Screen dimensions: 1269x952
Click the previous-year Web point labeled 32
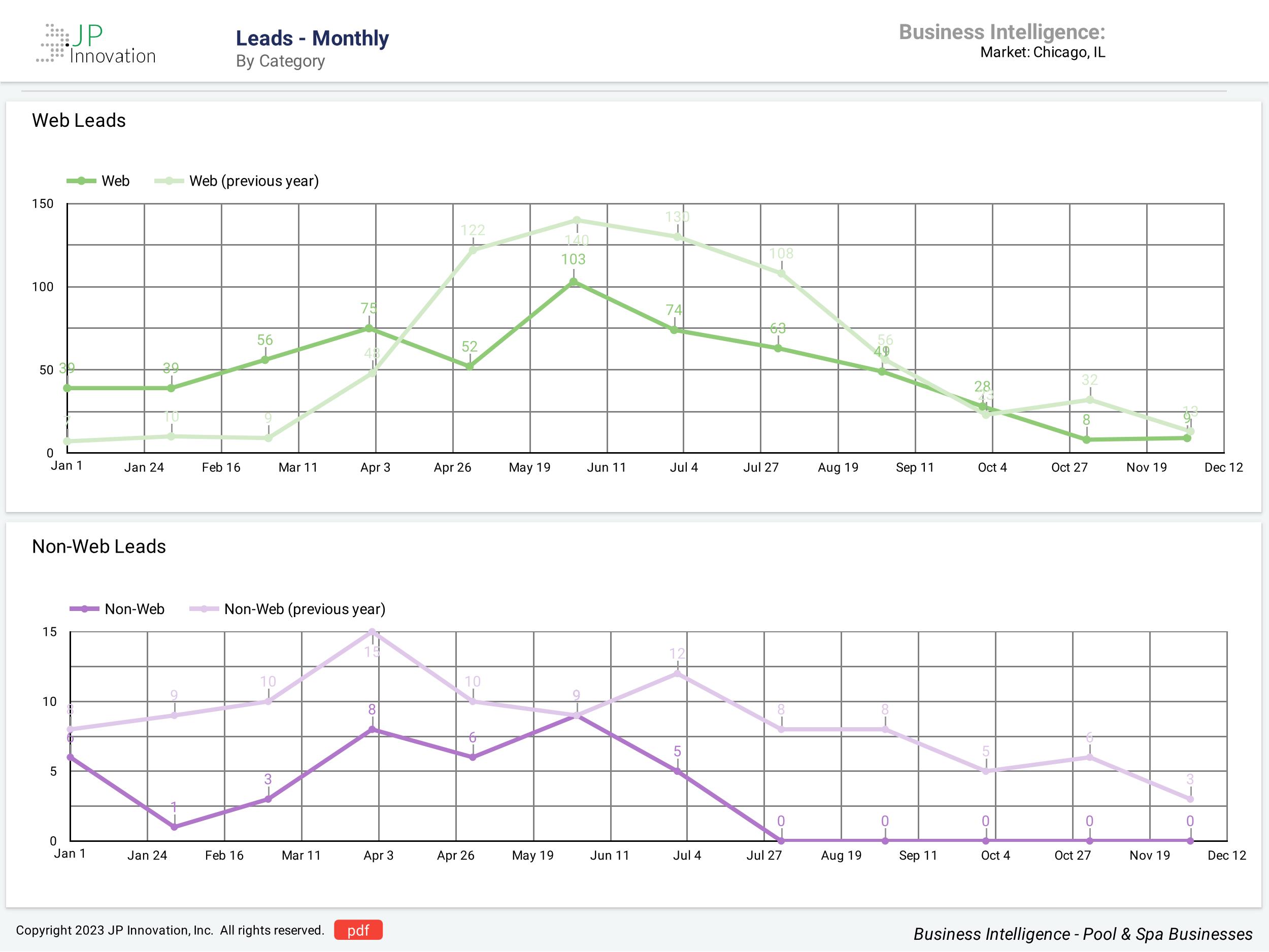1089,400
